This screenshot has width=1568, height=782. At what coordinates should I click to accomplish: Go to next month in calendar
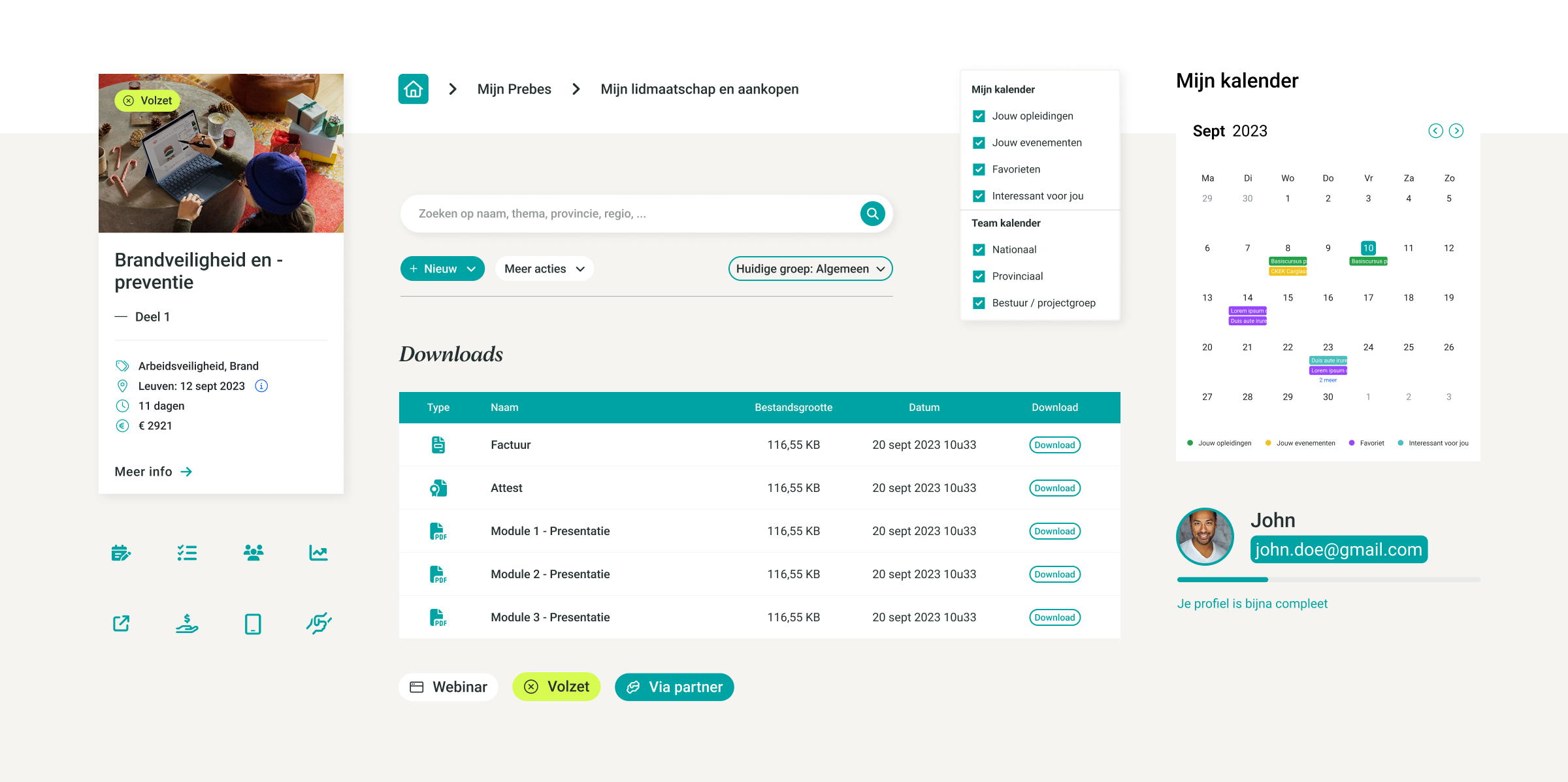tap(1456, 131)
